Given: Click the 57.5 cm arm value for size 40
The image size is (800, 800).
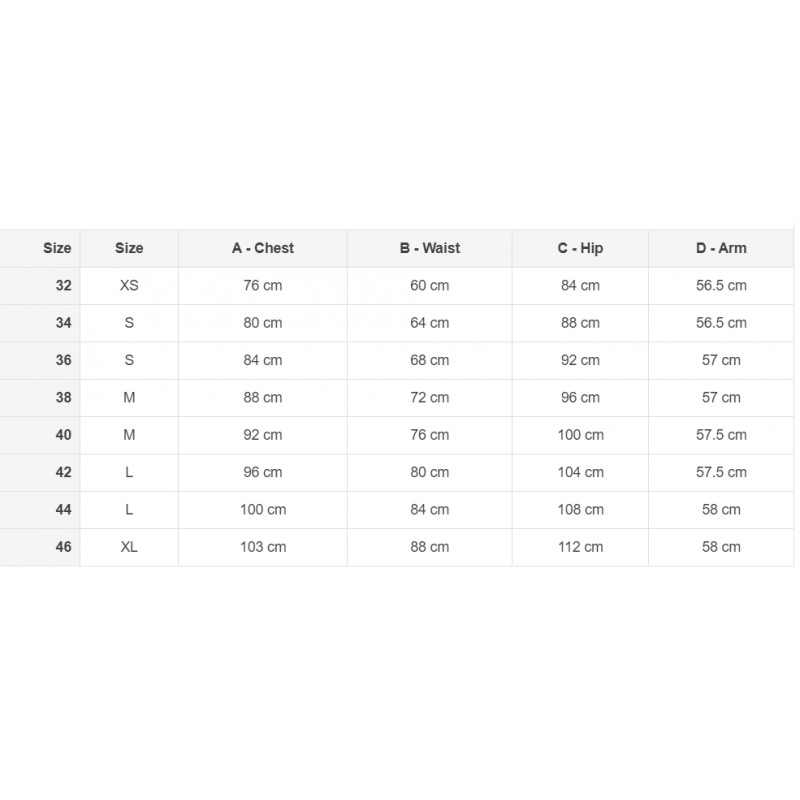Looking at the screenshot, I should click(721, 435).
